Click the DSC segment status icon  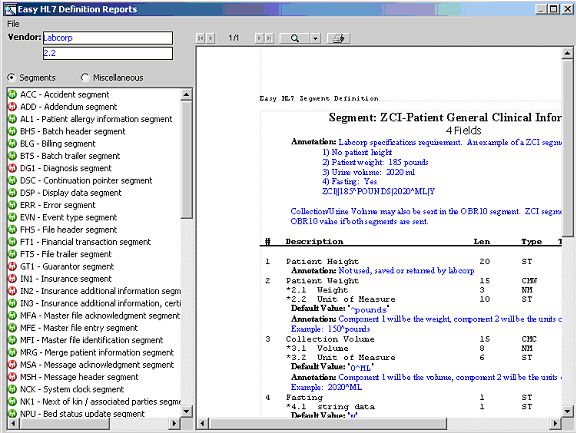point(12,180)
